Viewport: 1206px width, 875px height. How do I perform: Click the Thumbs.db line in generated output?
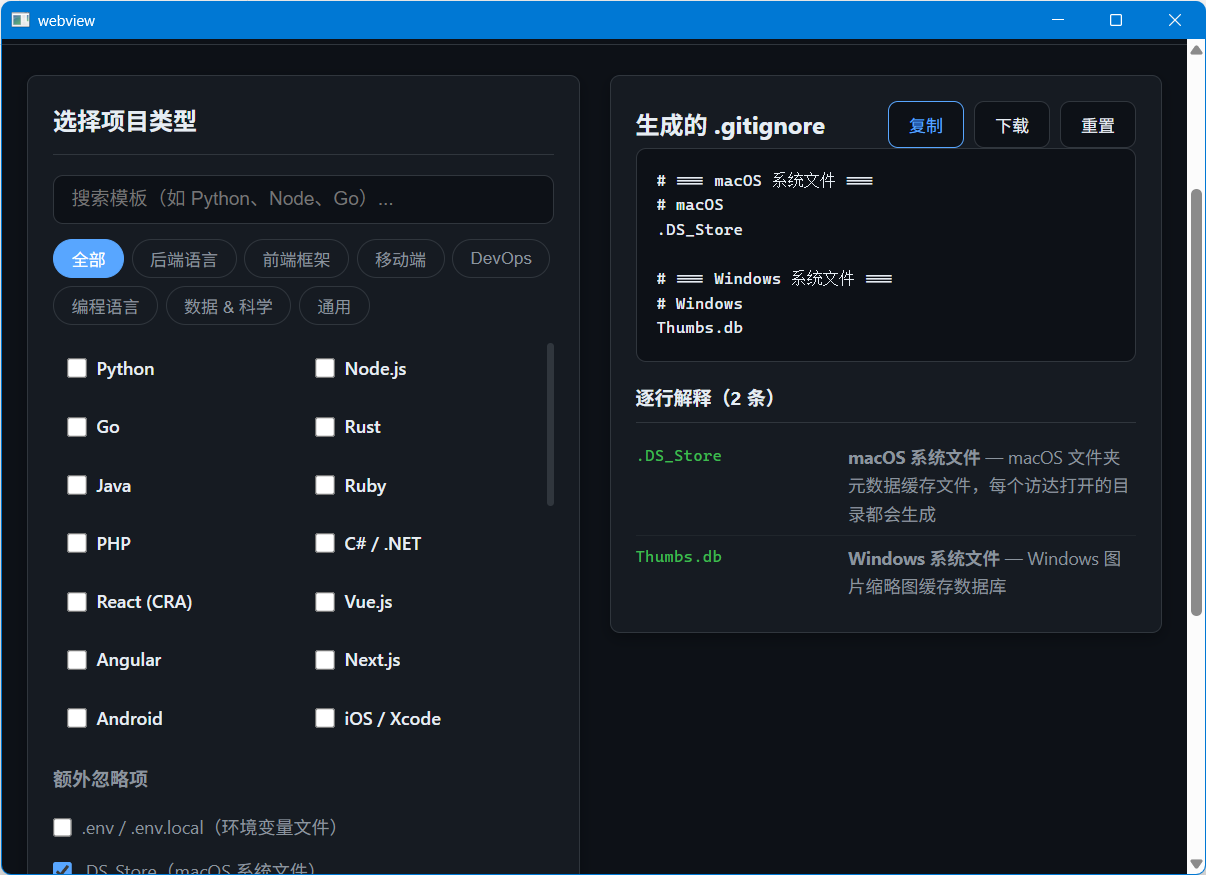point(700,327)
